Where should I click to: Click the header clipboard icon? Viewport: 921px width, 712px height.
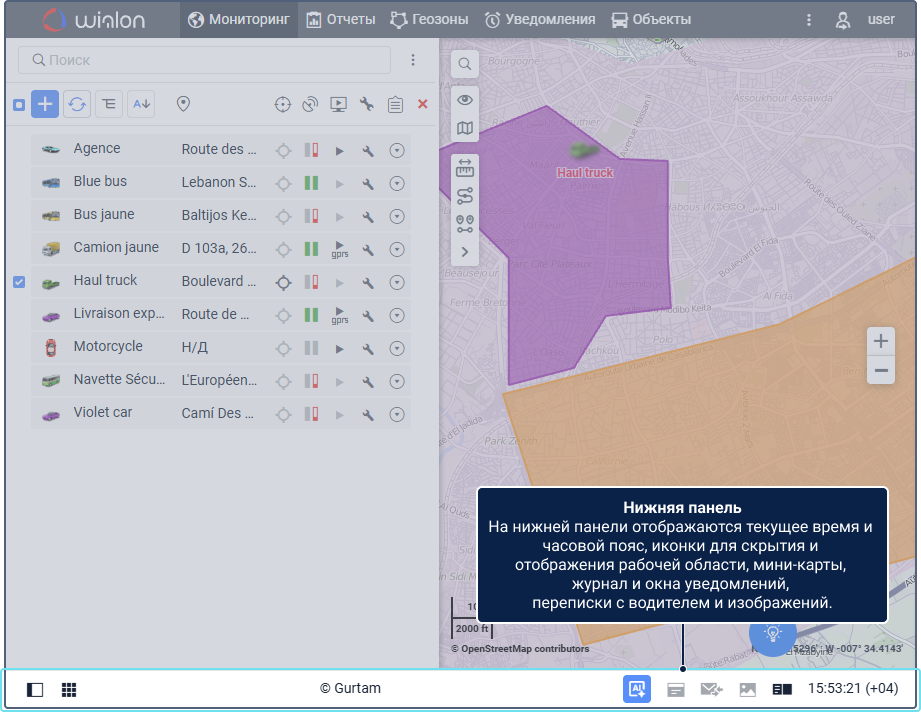click(x=395, y=105)
